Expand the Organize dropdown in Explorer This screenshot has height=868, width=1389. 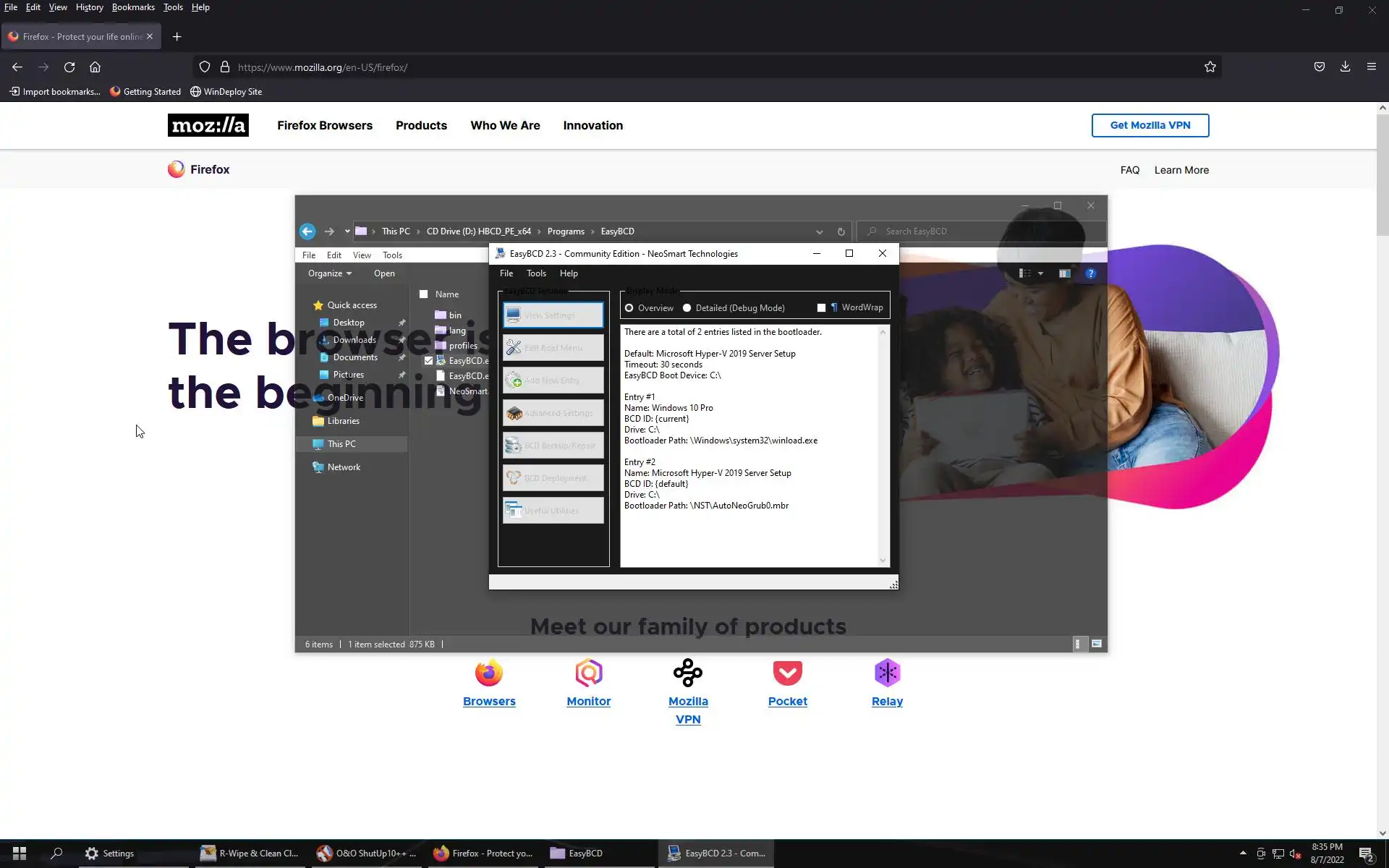[330, 273]
